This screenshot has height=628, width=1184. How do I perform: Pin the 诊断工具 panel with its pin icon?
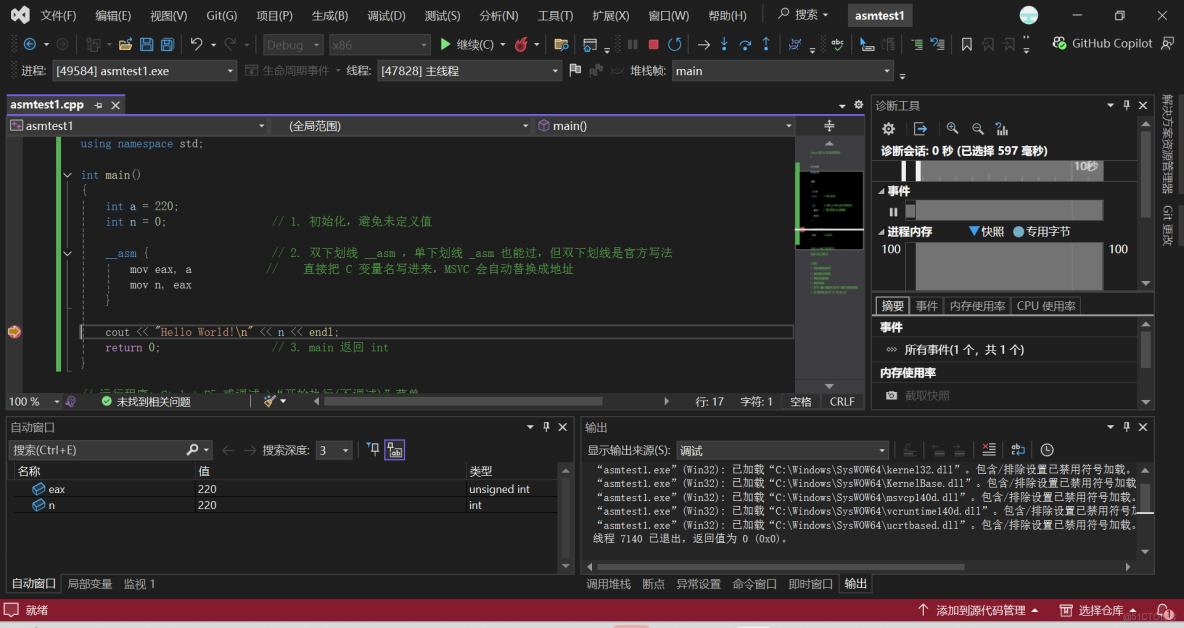click(x=1127, y=105)
